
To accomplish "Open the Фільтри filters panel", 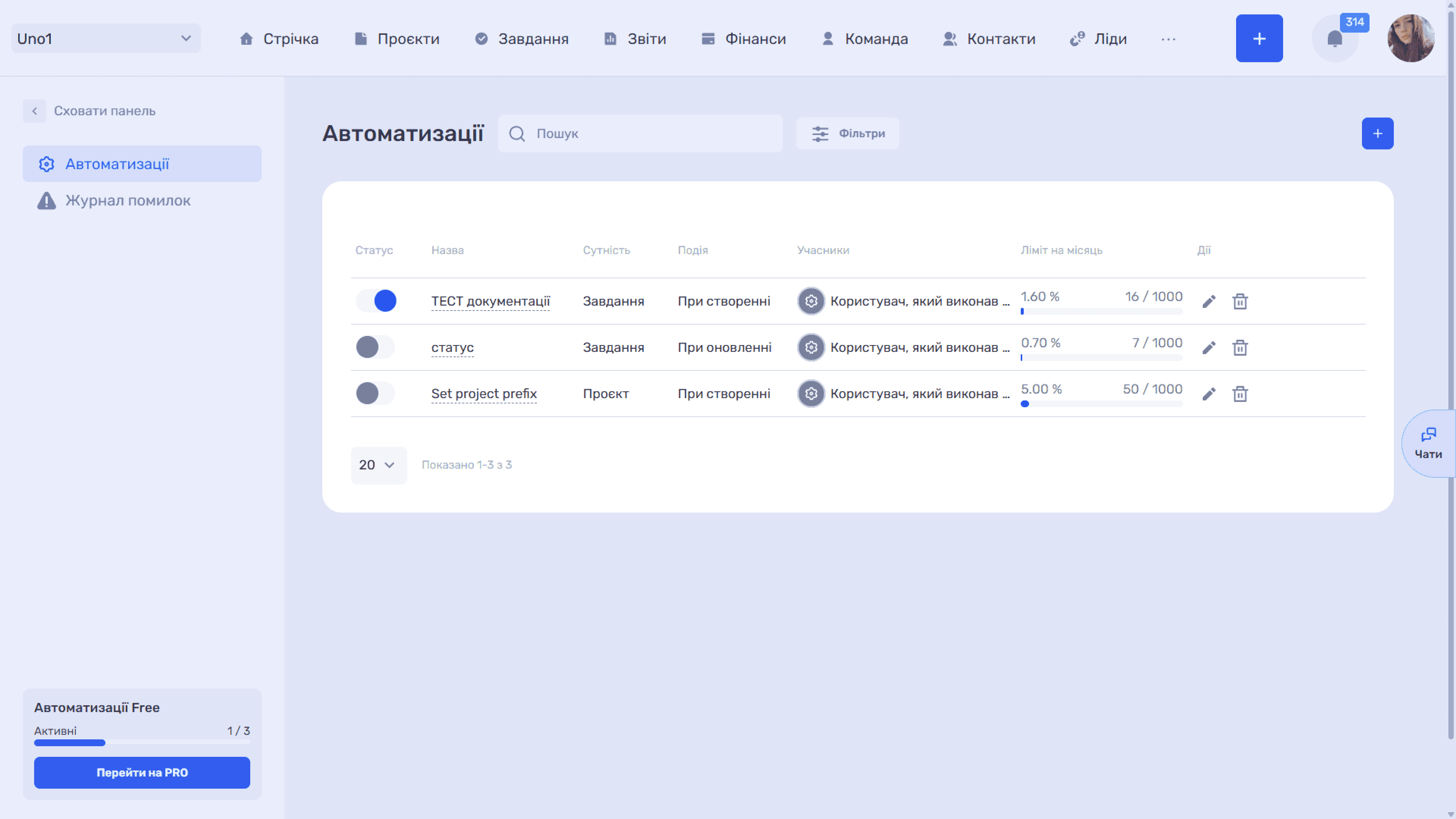I will (847, 133).
